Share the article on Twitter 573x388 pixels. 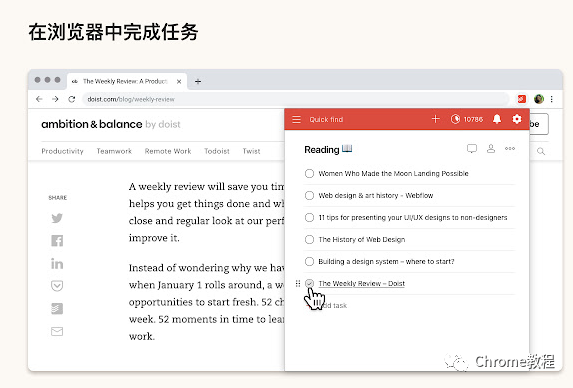pos(57,218)
